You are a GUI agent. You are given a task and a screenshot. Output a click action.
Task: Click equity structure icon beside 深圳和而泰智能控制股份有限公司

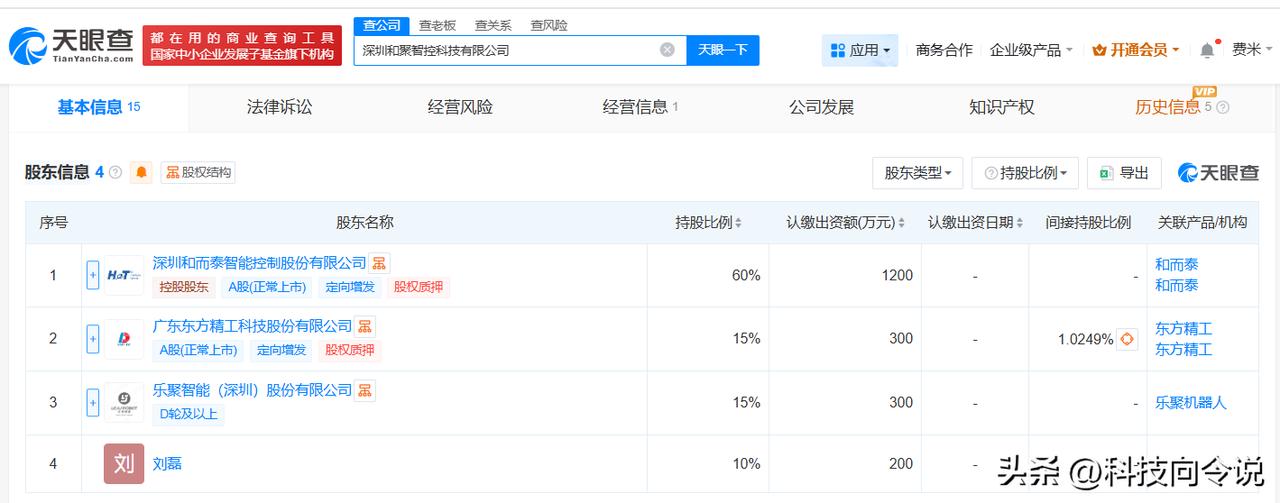(x=379, y=263)
